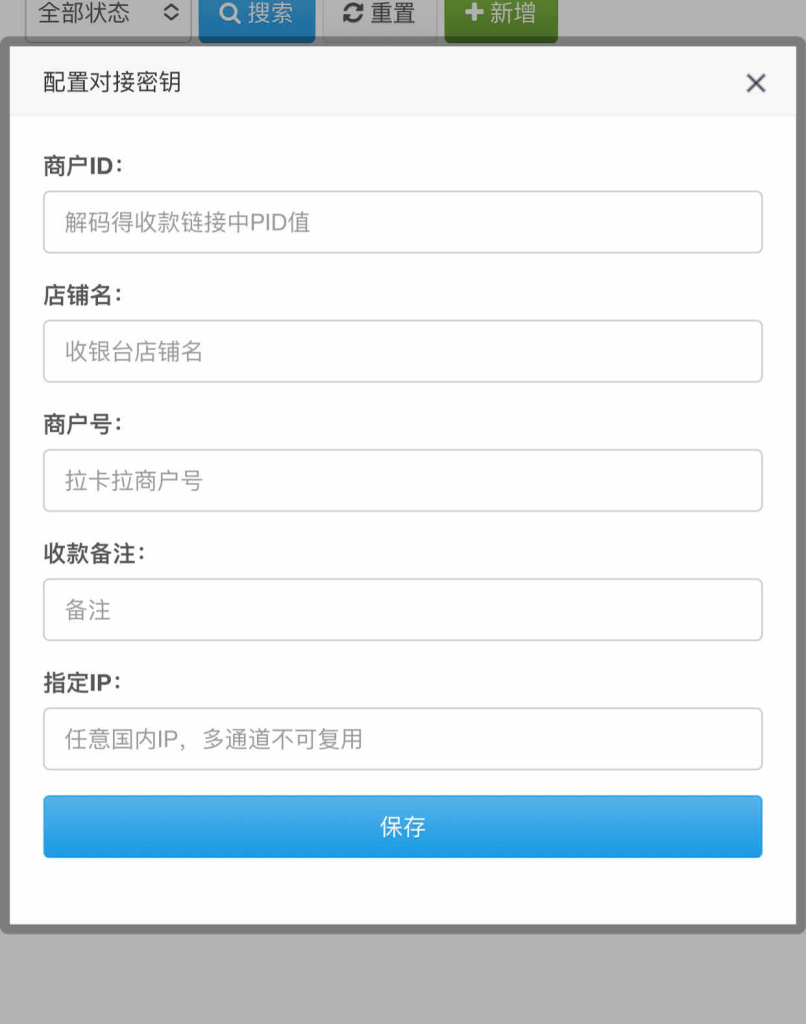Click the 商户ID input field
This screenshot has width=806, height=1024.
402,222
